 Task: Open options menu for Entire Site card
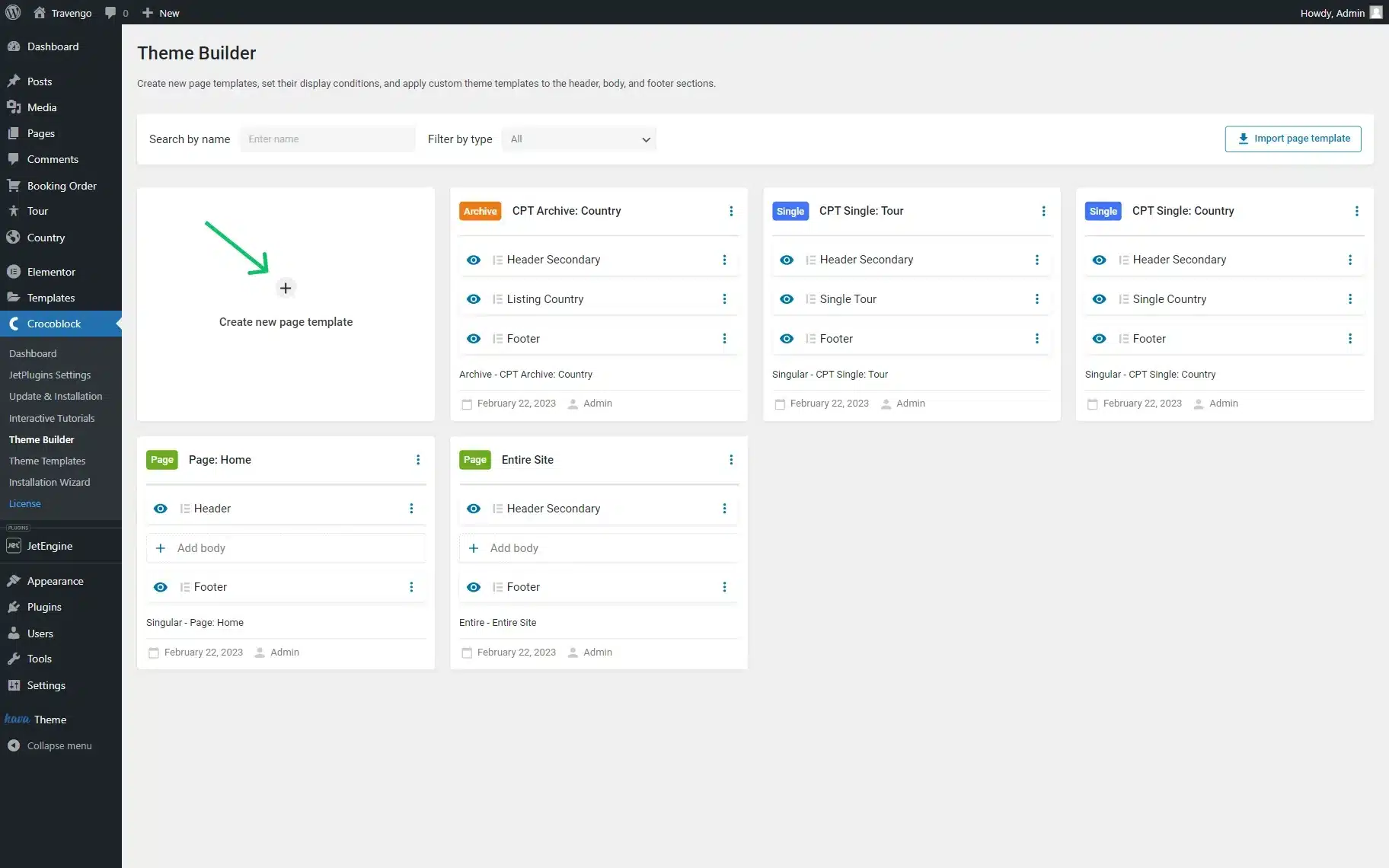[731, 460]
